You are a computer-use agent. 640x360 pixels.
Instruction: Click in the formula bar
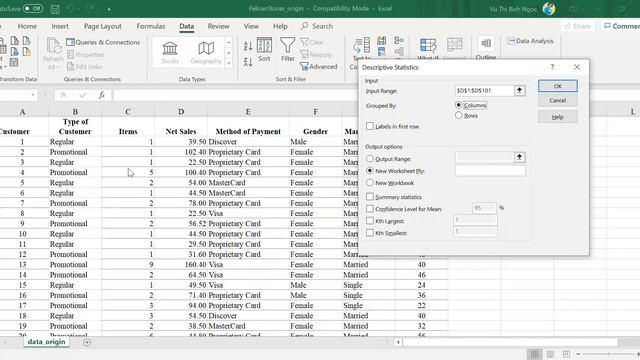(235, 95)
